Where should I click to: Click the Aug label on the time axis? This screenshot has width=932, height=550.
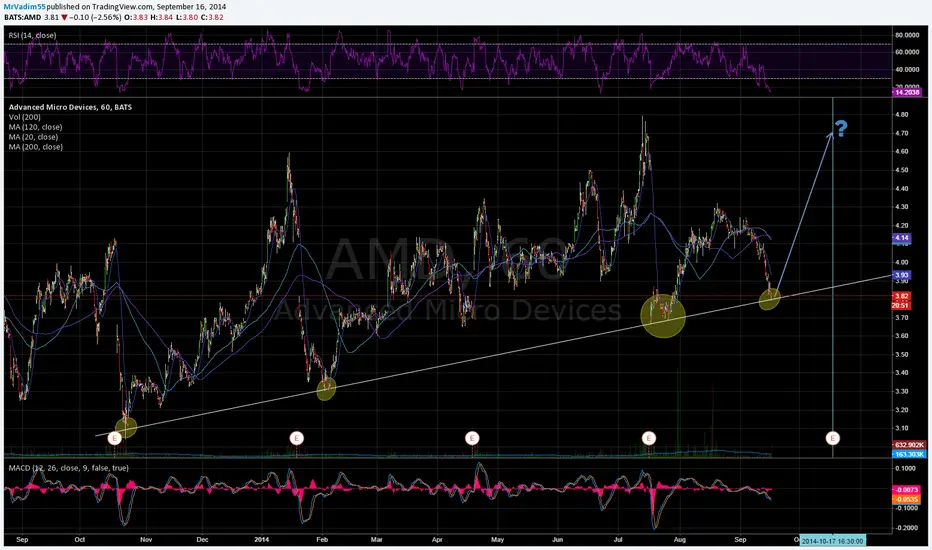tap(679, 540)
